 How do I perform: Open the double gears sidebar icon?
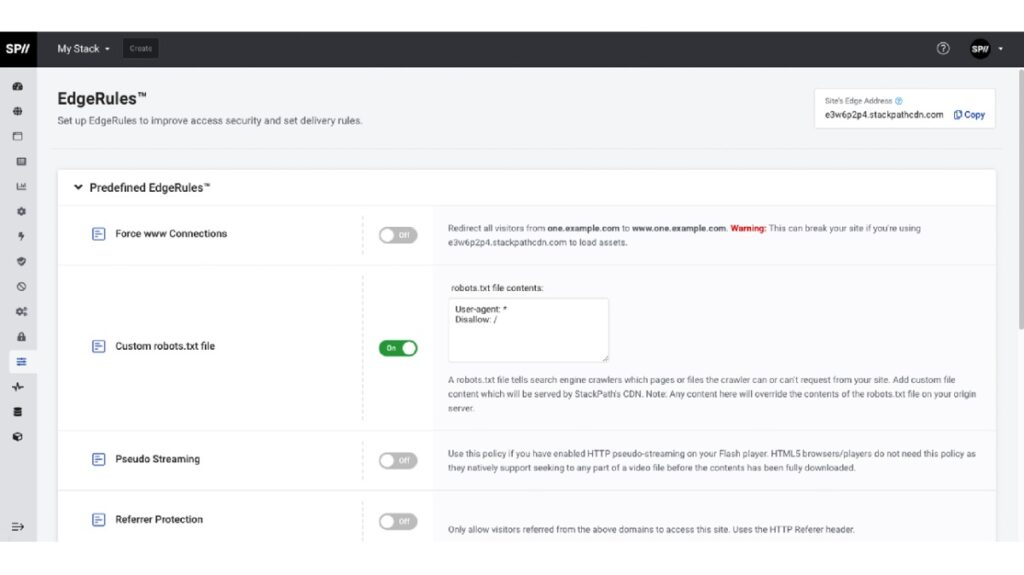(21, 312)
